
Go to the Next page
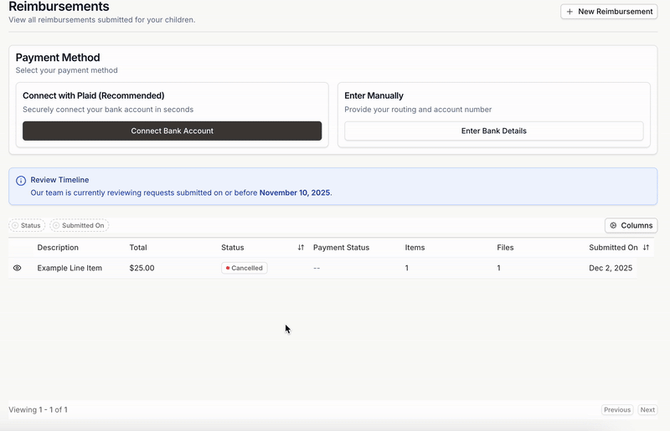647,410
